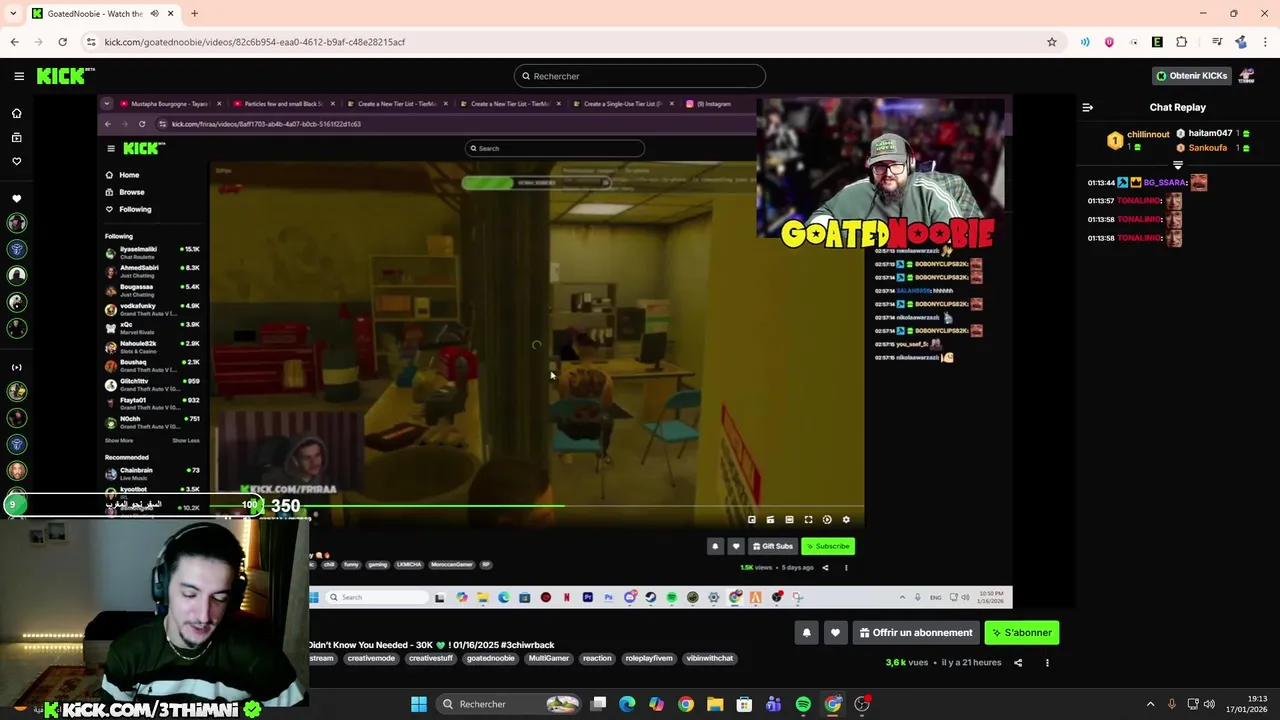Open the Following heart sidebar icon
The width and height of the screenshot is (1280, 720).
click(16, 161)
